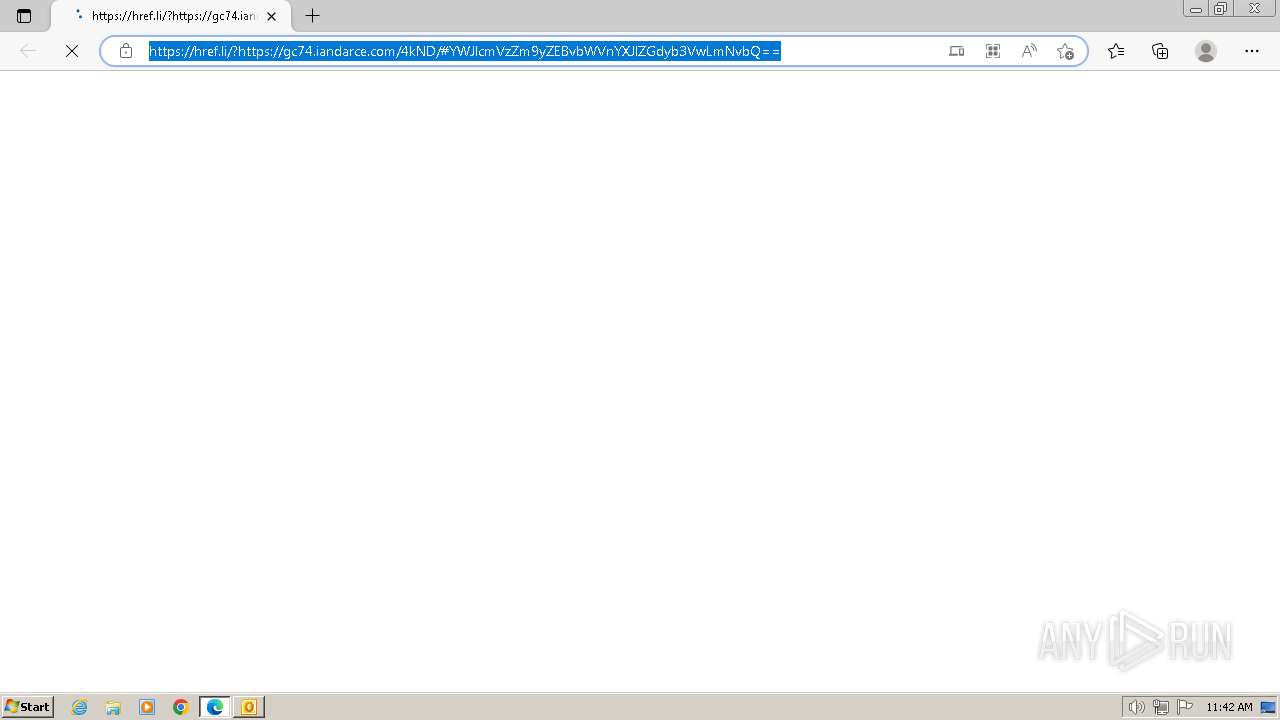1280x720 pixels.
Task: Open the Favorites list
Action: pyautogui.click(x=1116, y=51)
